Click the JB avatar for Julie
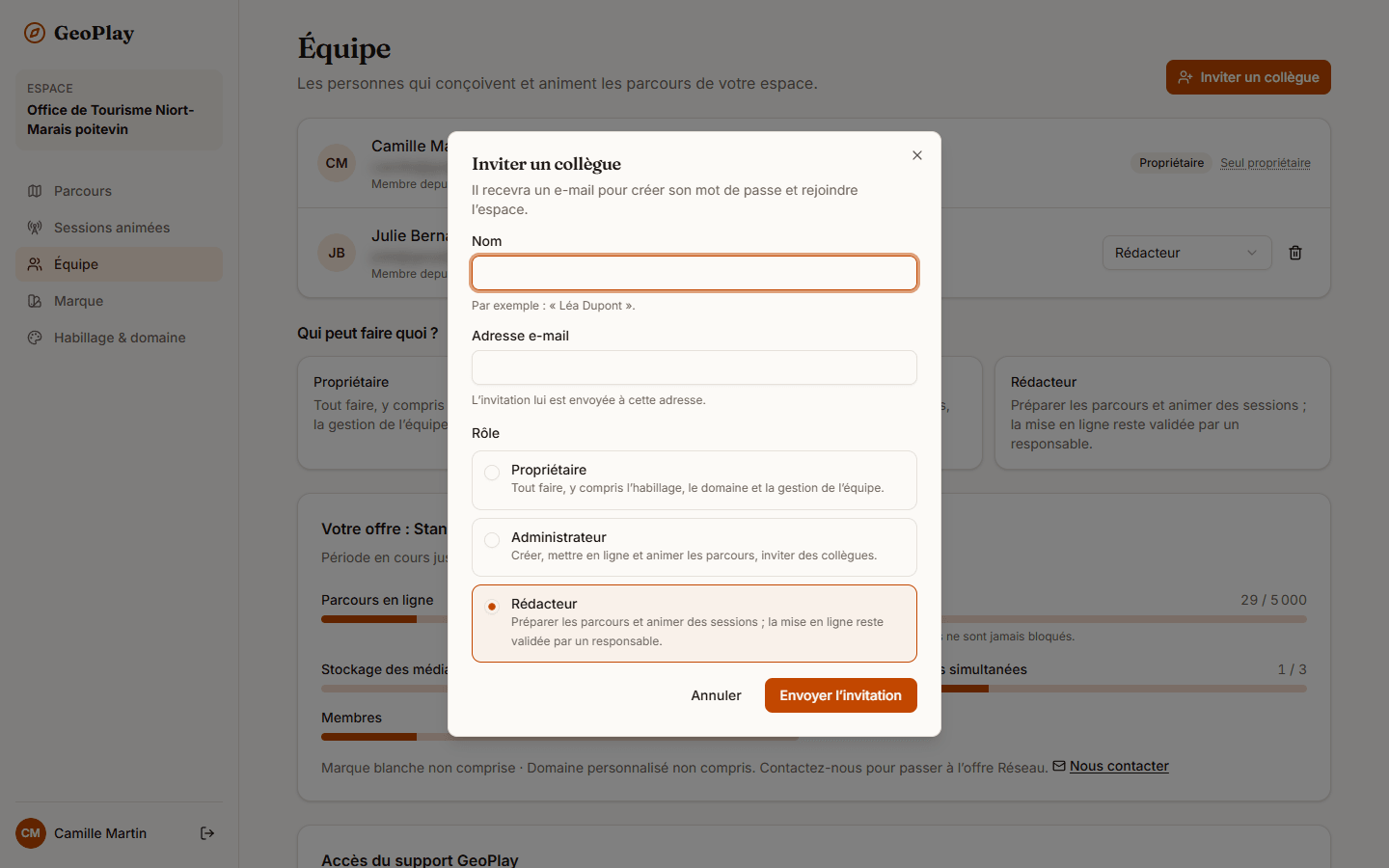The height and width of the screenshot is (868, 1389). pyautogui.click(x=337, y=253)
